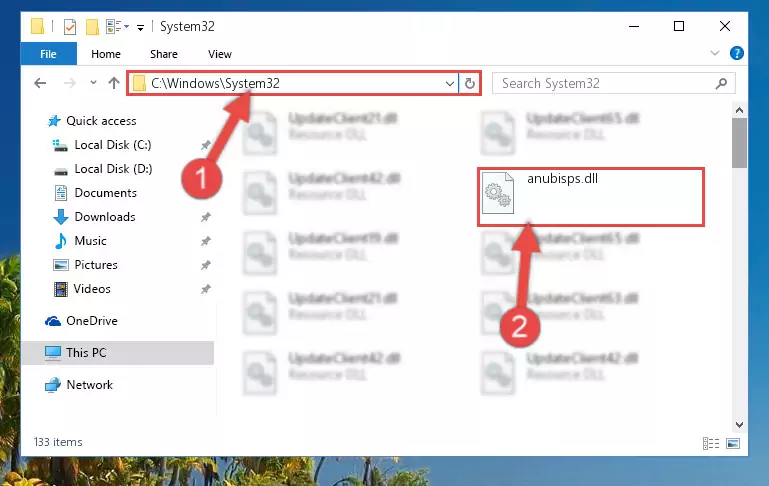Switch to the Share ribbon tab
Screen dimensions: 769x486
tap(164, 54)
